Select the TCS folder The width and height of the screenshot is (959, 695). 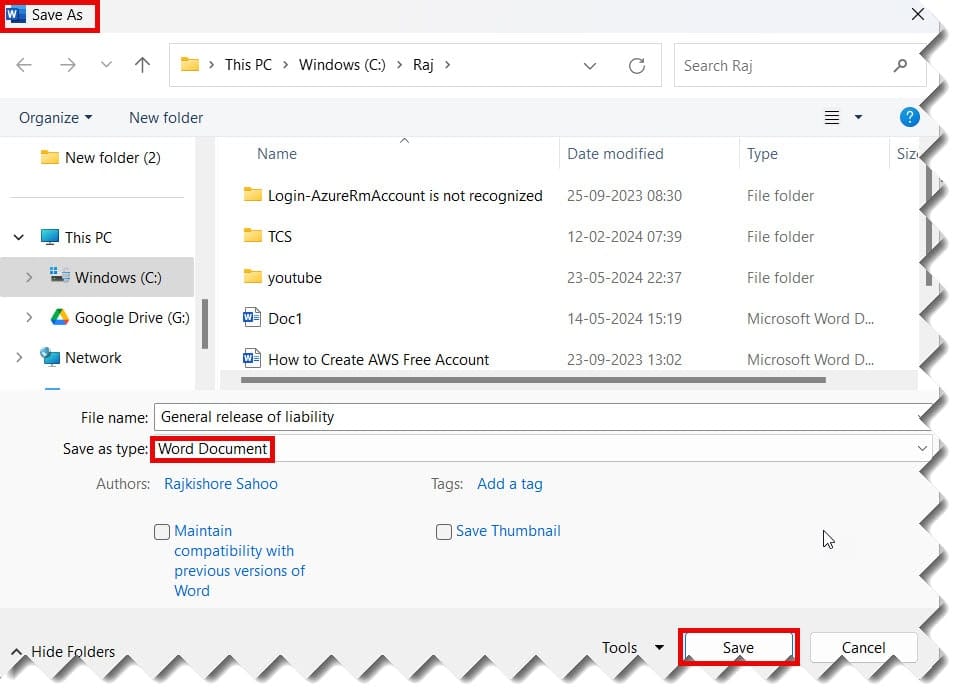[x=280, y=237]
